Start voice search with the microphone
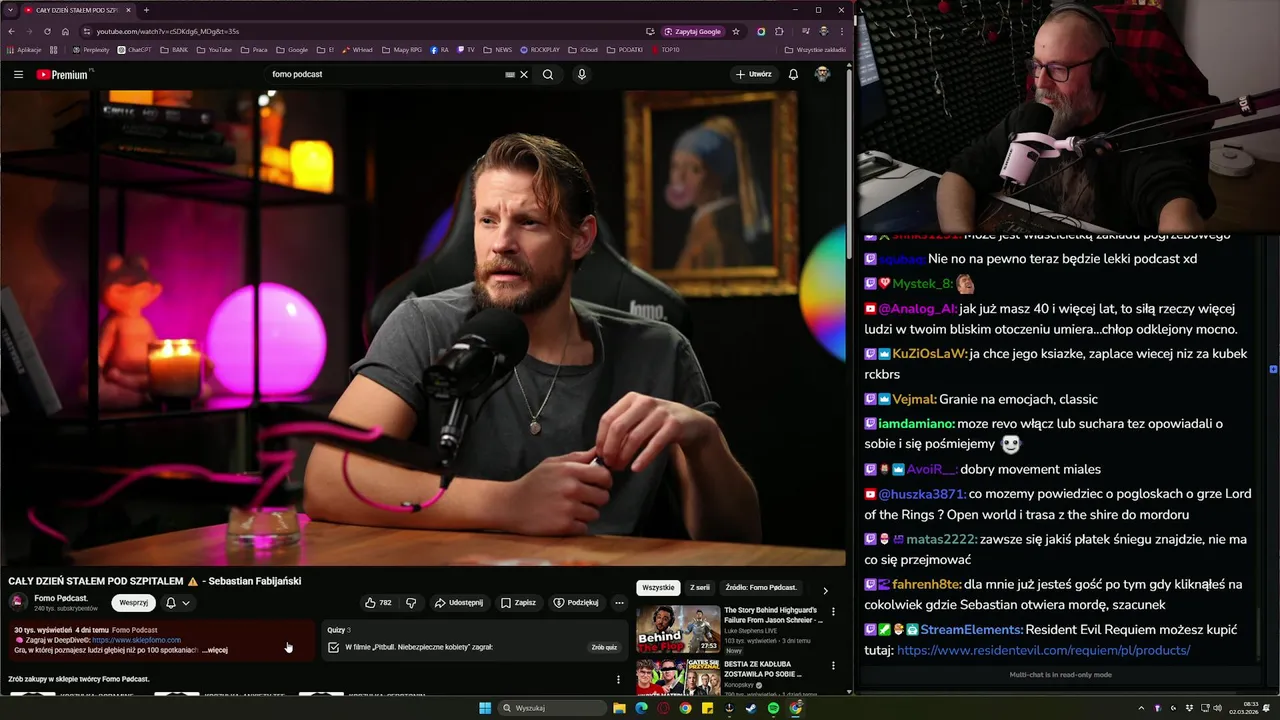The image size is (1280, 720). click(581, 74)
